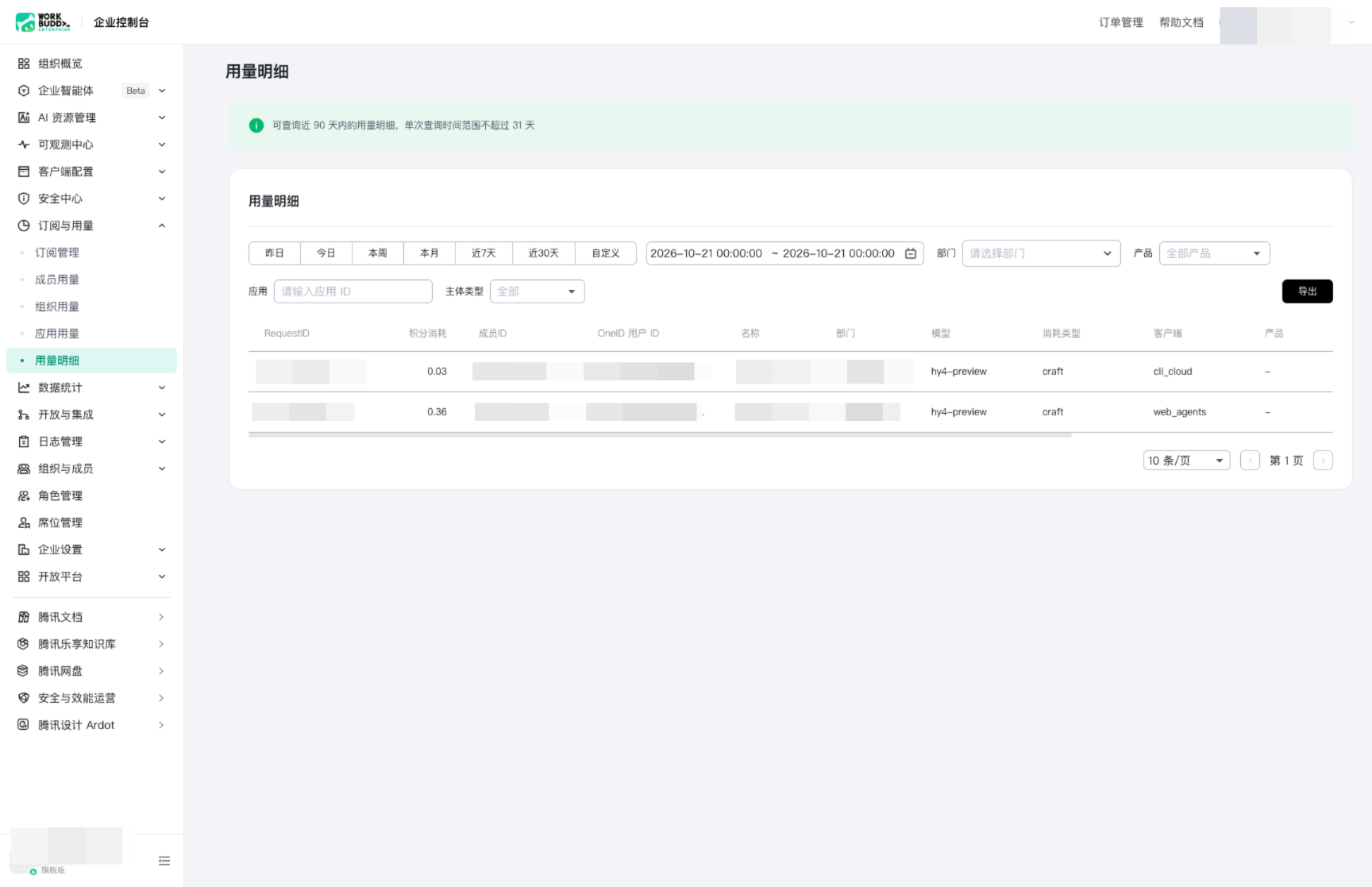Open the calendar icon in date range
This screenshot has width=1372, height=887.
[x=911, y=253]
